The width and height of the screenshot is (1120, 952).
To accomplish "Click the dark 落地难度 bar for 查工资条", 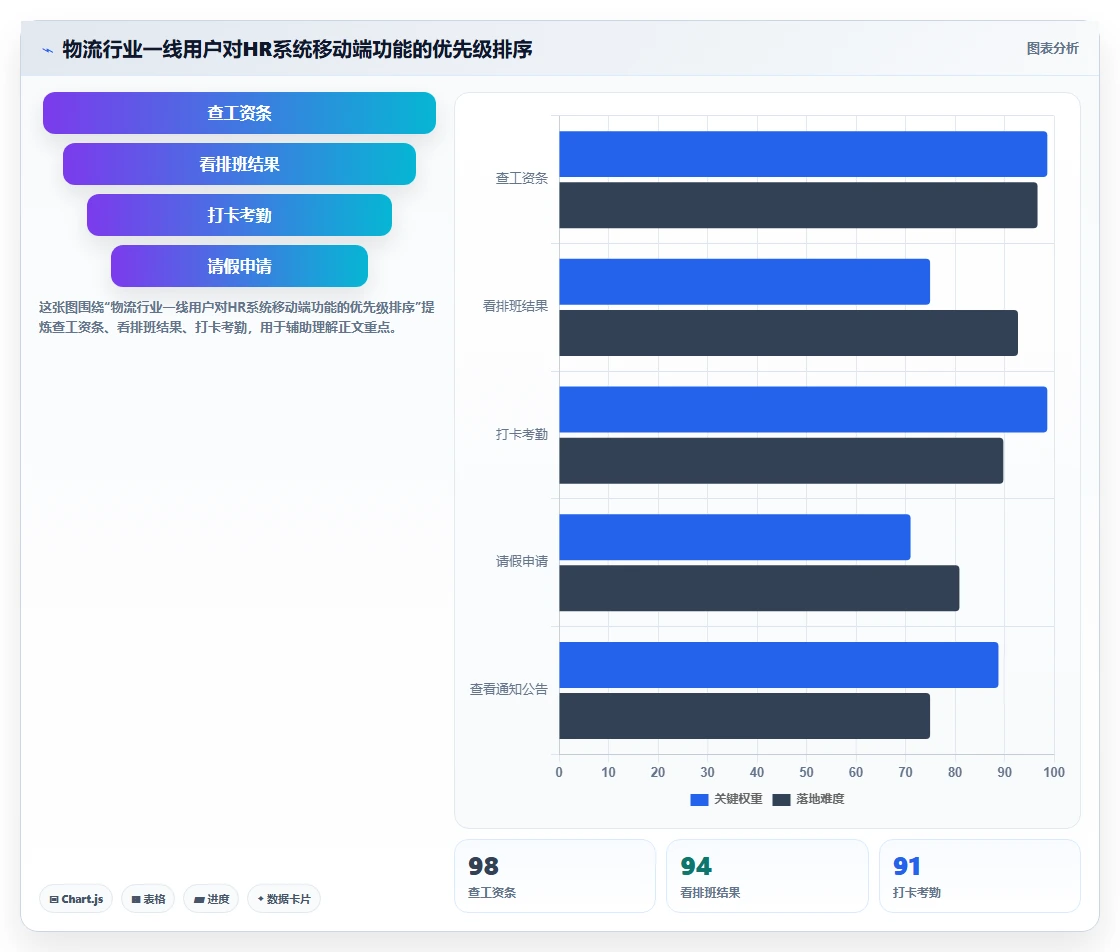I will click(798, 206).
